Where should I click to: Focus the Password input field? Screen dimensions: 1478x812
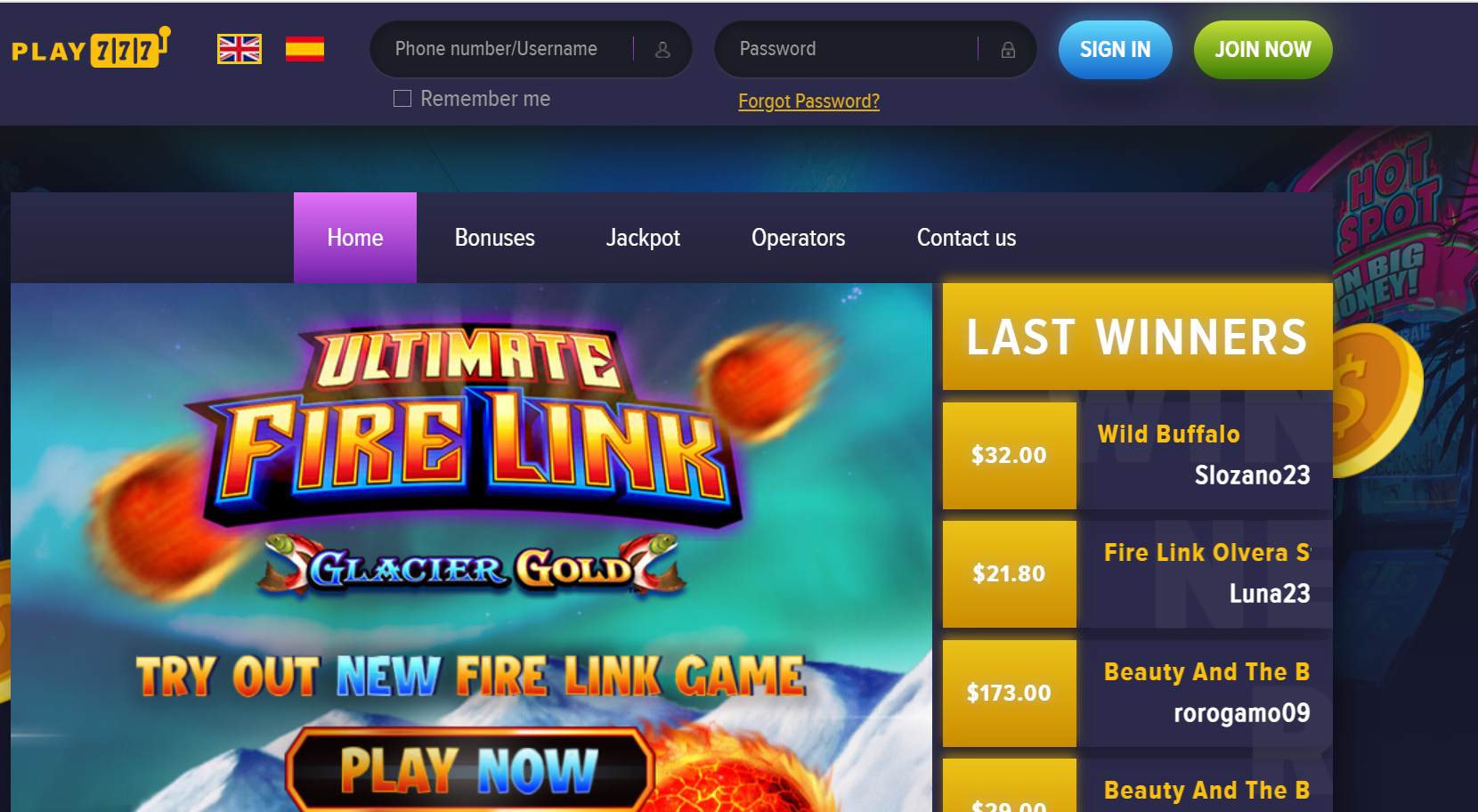[x=875, y=49]
